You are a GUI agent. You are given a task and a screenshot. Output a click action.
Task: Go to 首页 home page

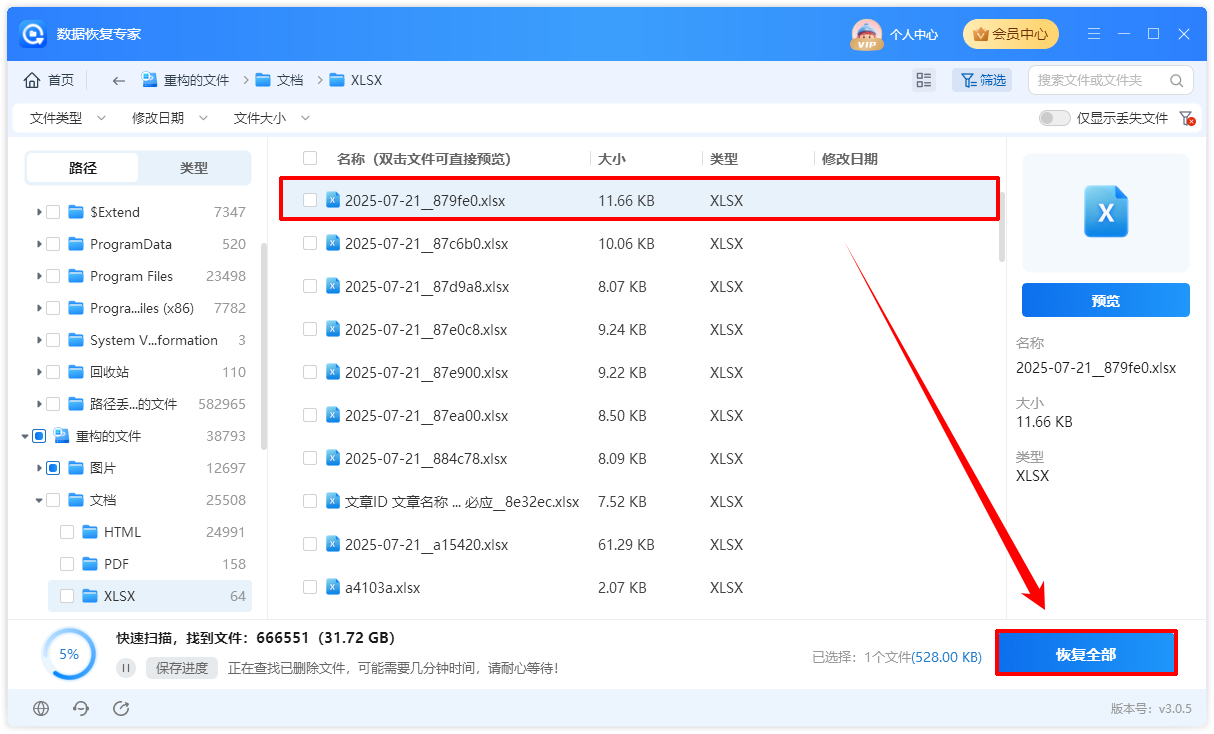click(49, 80)
